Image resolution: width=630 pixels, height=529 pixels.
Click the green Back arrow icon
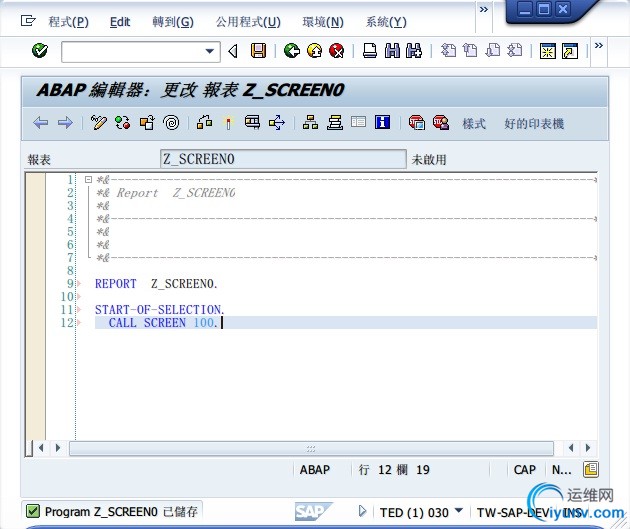(x=292, y=51)
